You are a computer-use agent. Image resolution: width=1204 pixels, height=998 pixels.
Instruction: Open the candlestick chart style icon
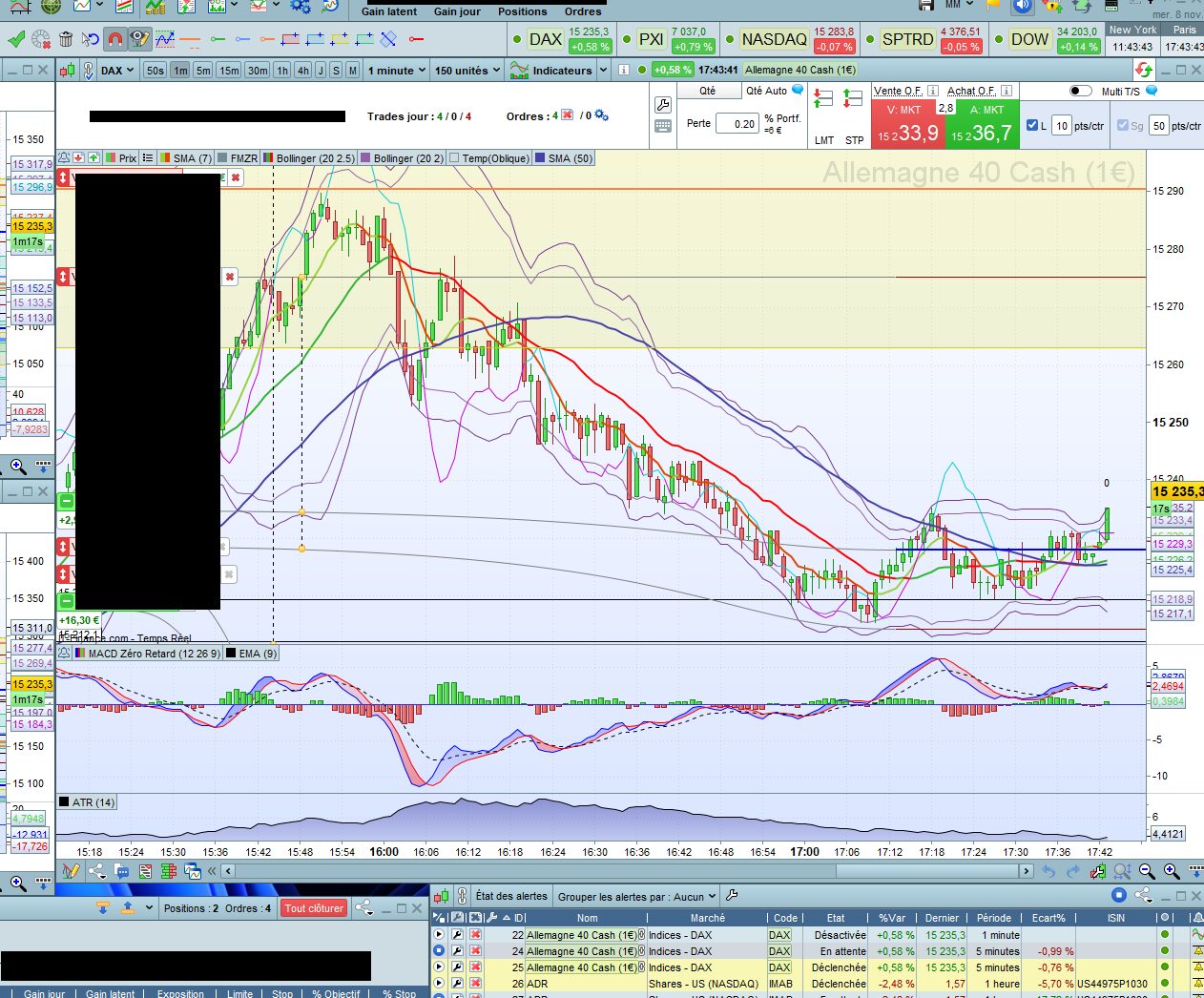[x=68, y=71]
